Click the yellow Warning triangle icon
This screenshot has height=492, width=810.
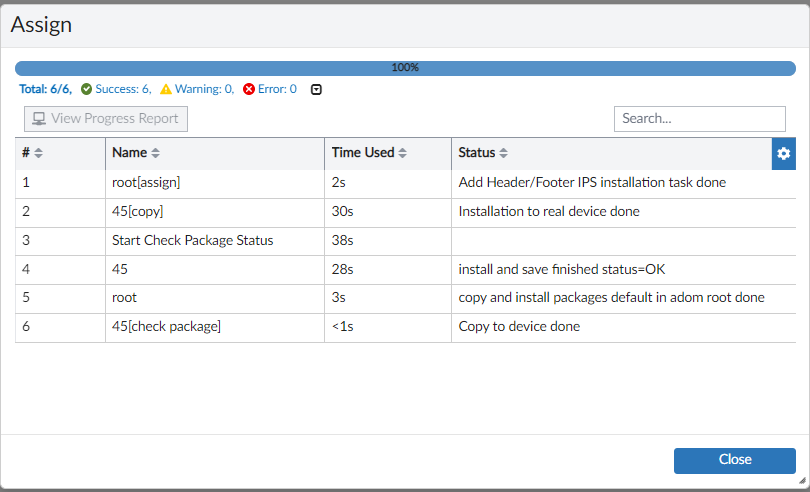166,89
